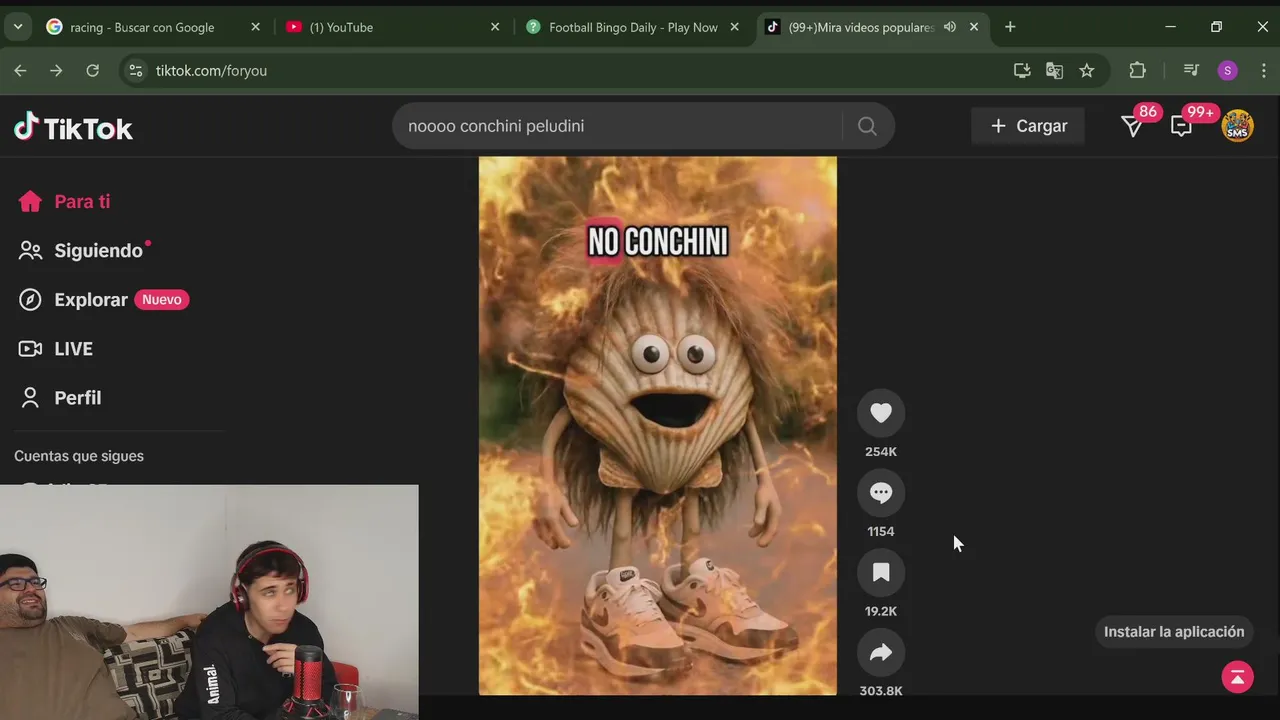Open a new browser tab
The height and width of the screenshot is (720, 1280).
pyautogui.click(x=1010, y=27)
